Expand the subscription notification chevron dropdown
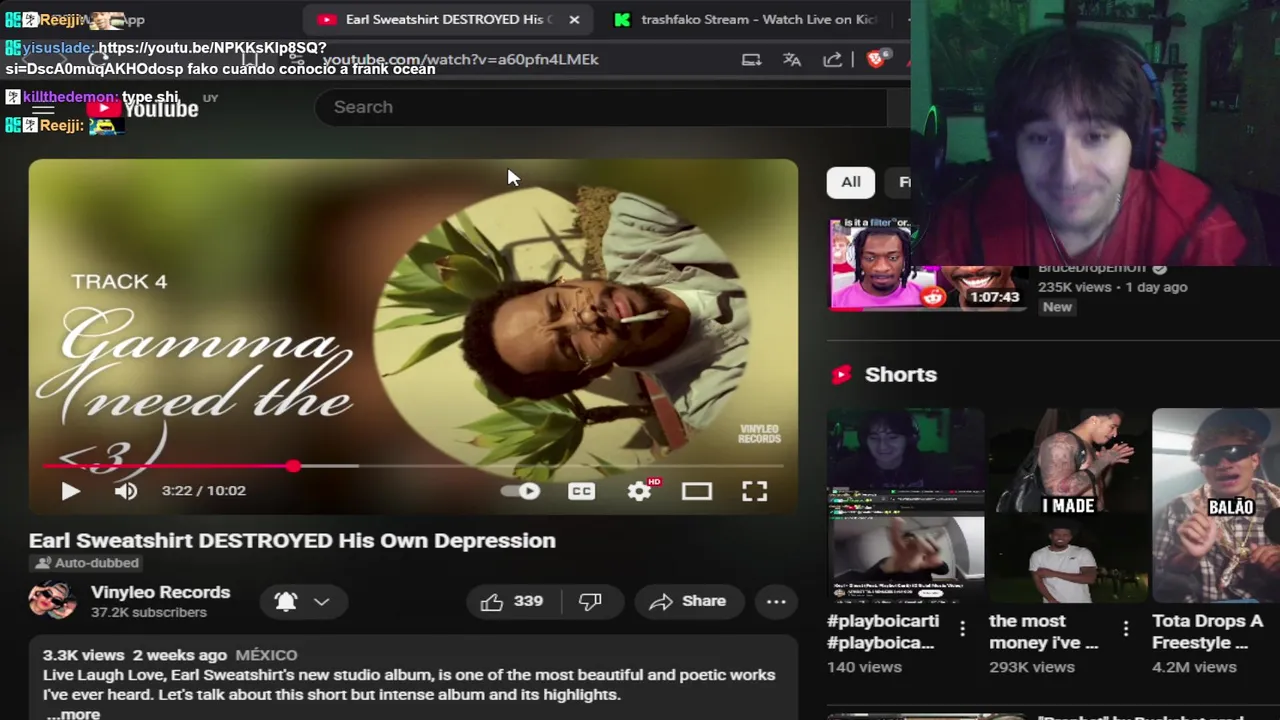 click(x=322, y=601)
